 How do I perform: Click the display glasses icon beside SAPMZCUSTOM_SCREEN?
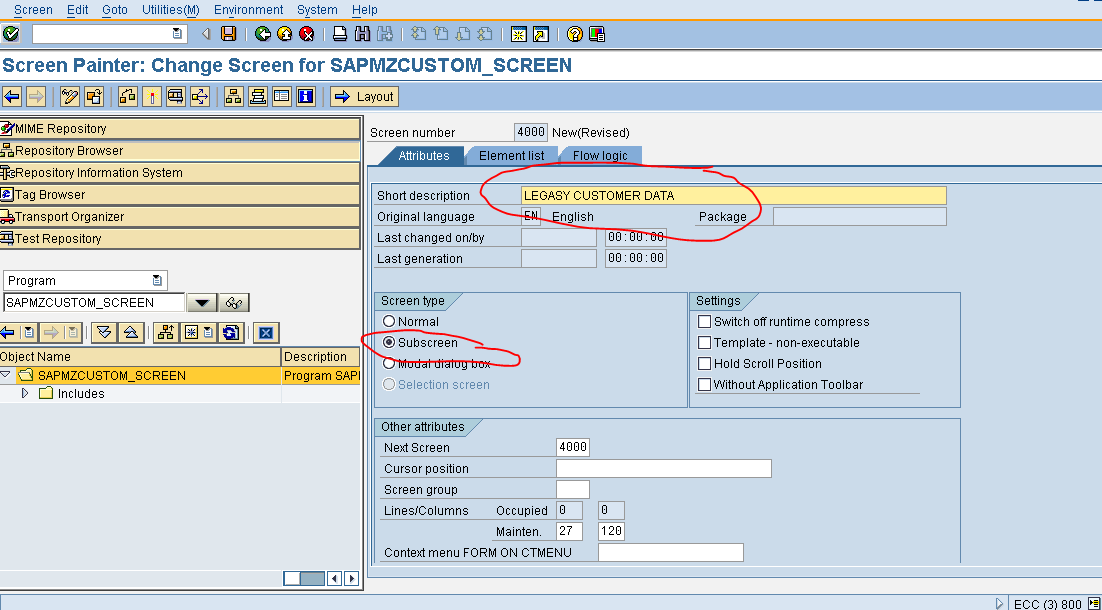click(233, 302)
